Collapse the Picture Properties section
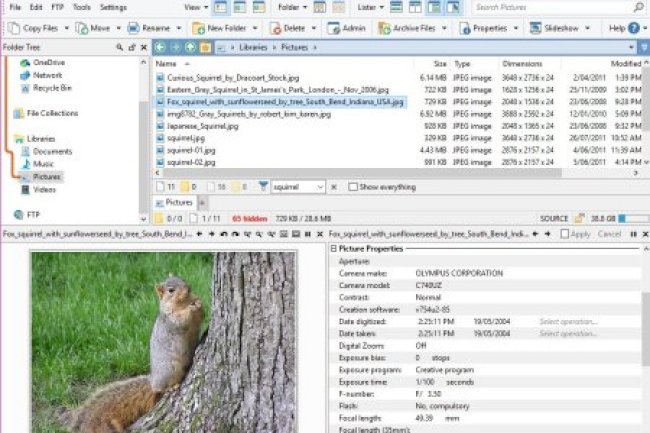This screenshot has width=650, height=433. click(333, 249)
